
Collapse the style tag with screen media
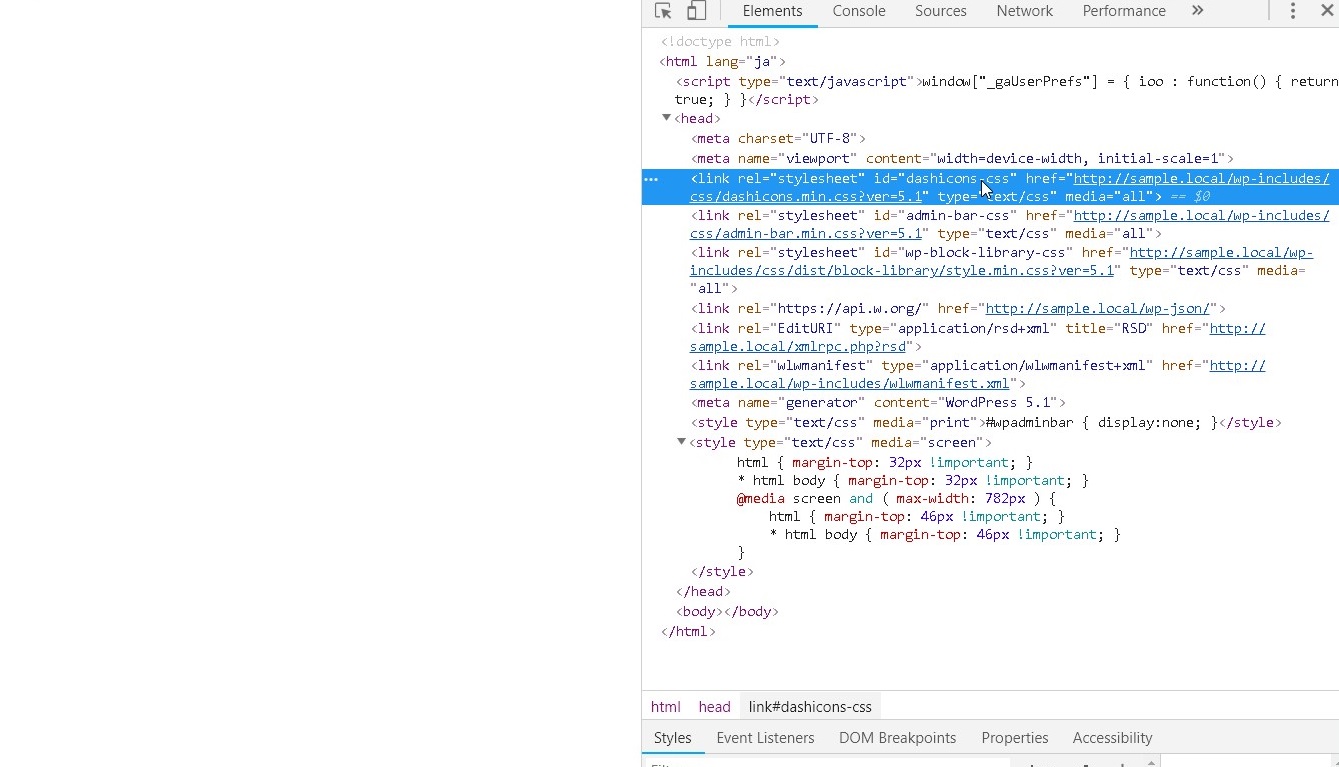pyautogui.click(x=681, y=442)
